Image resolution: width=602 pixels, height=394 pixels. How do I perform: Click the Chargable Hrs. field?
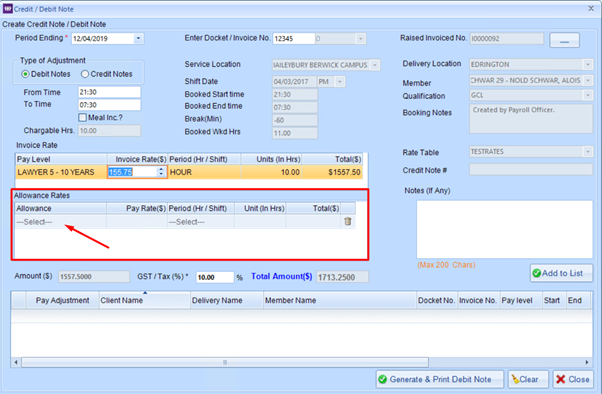pos(109,131)
